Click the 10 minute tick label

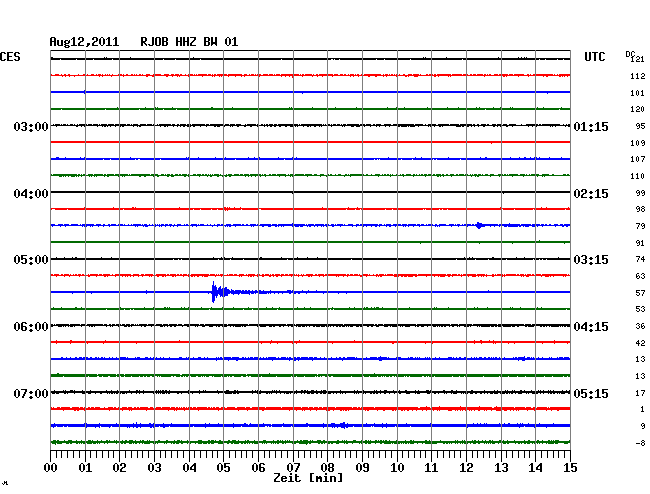397,468
